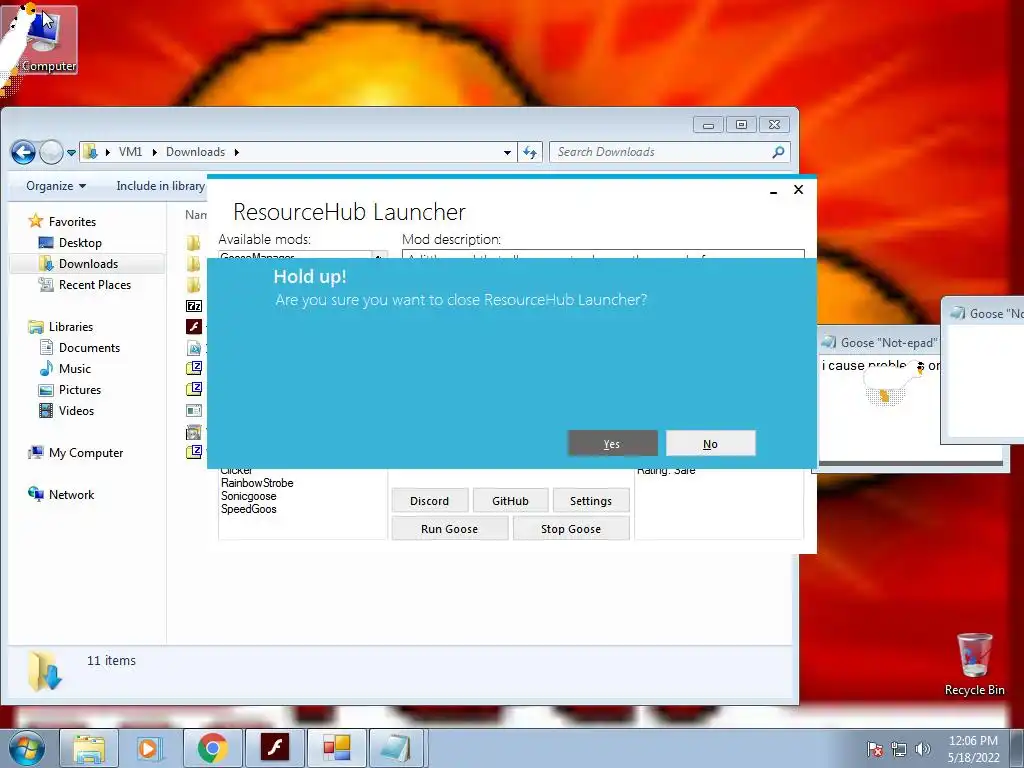The image size is (1024, 768).
Task: Choose No in the Hold up dialog
Action: pos(711,443)
